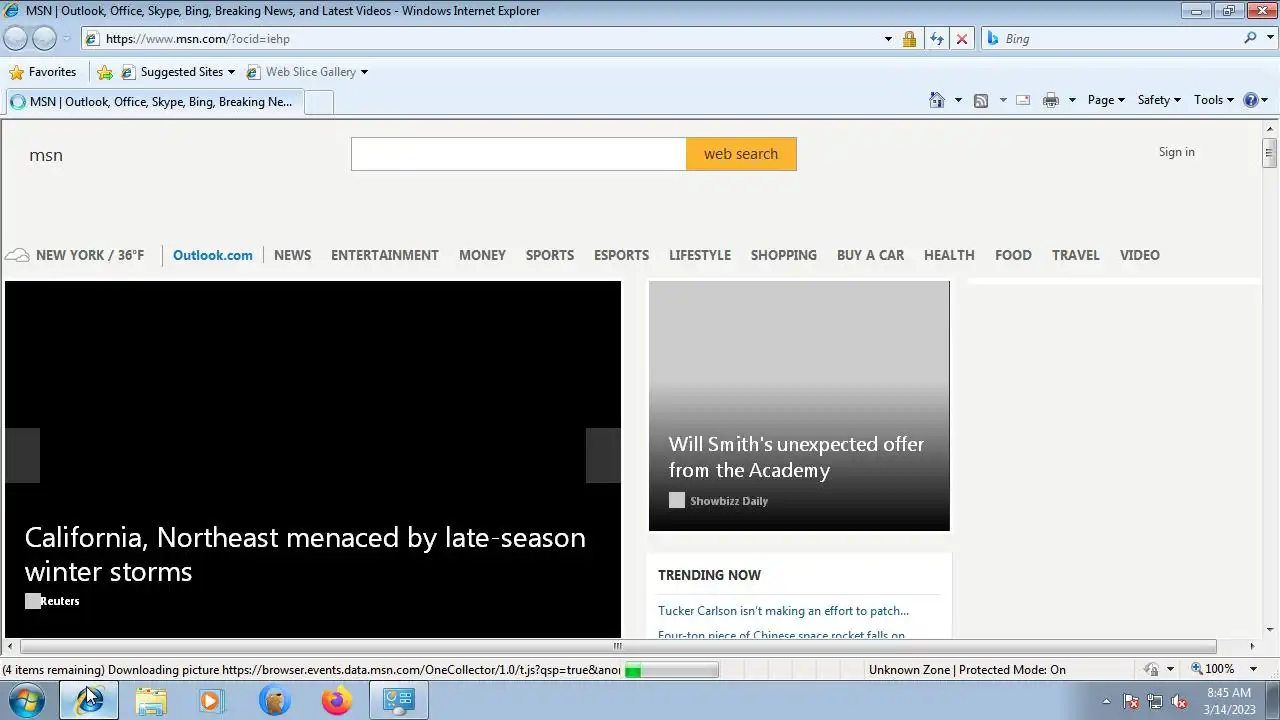This screenshot has width=1280, height=720.
Task: Open the Favorites star button
Action: 43,72
